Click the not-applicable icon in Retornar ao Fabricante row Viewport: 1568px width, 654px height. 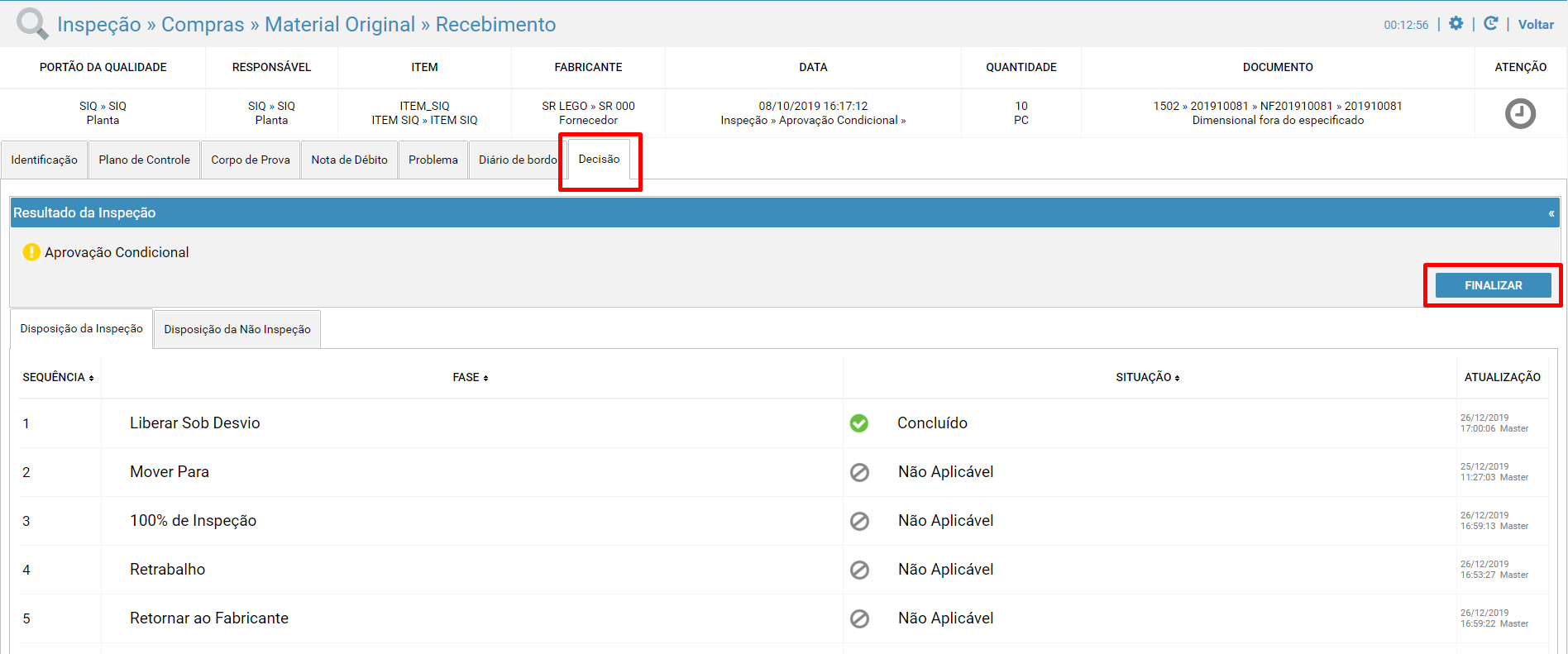click(859, 618)
